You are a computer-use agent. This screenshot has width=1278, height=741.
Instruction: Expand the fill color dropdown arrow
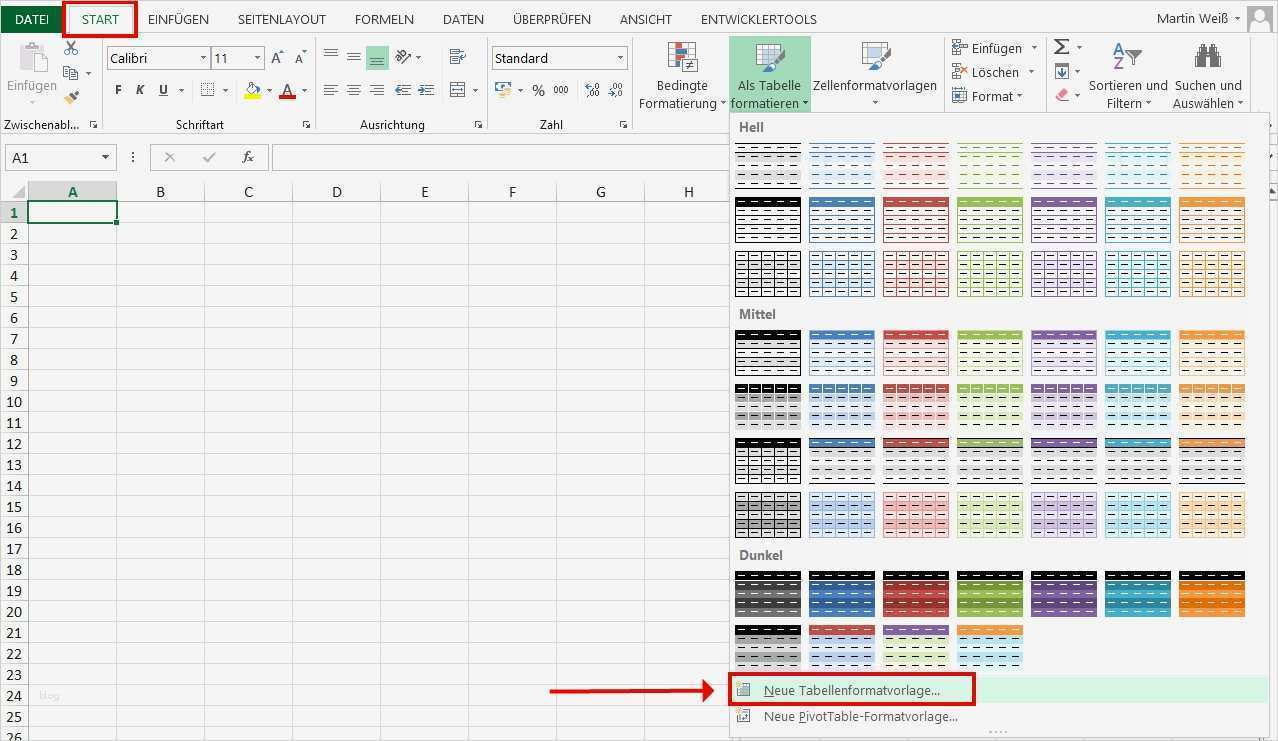[270, 90]
